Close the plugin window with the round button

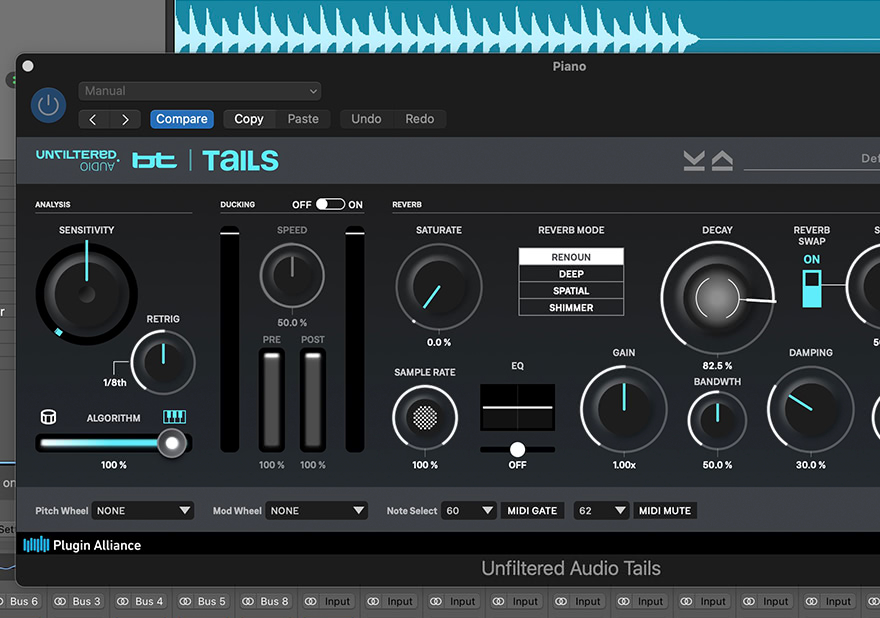click(28, 66)
